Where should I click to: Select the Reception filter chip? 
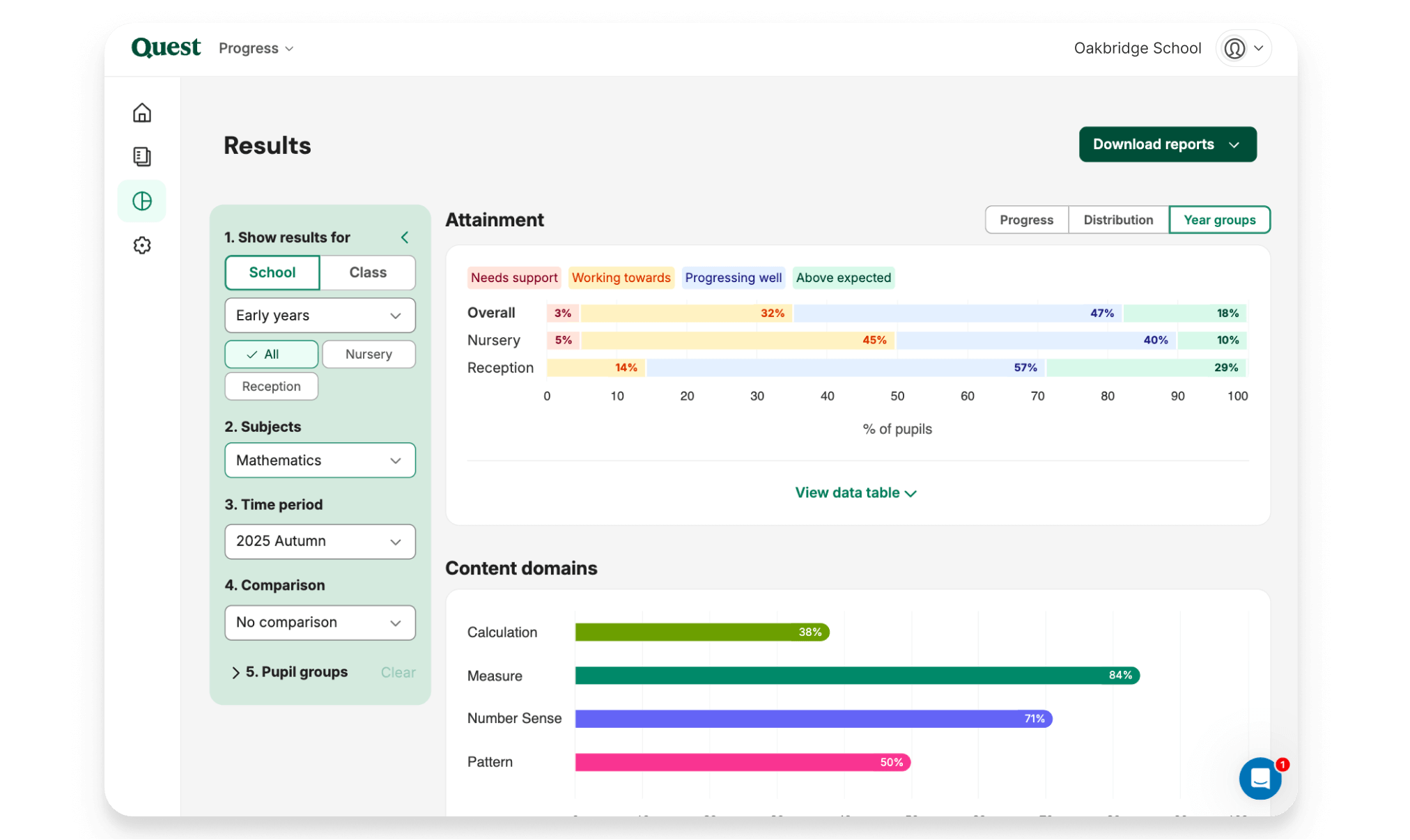(271, 387)
